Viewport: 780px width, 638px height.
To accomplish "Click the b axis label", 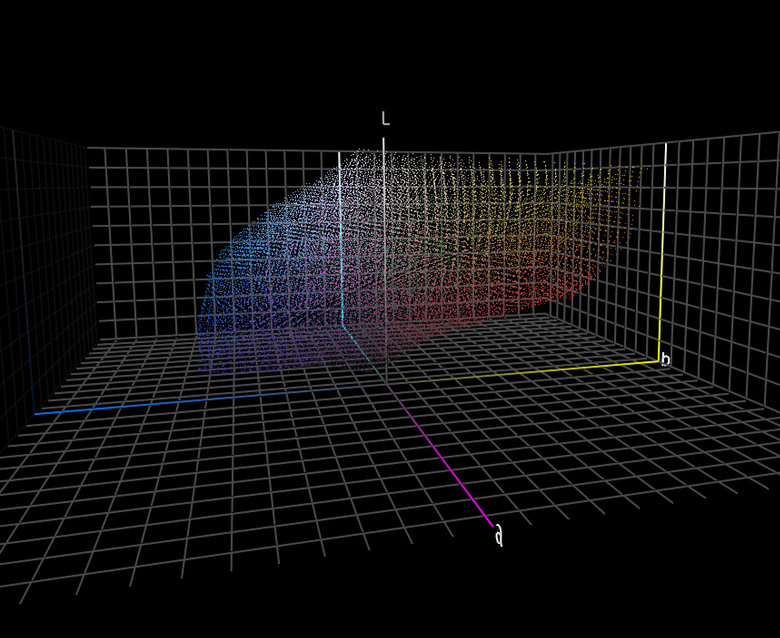I will pos(665,359).
